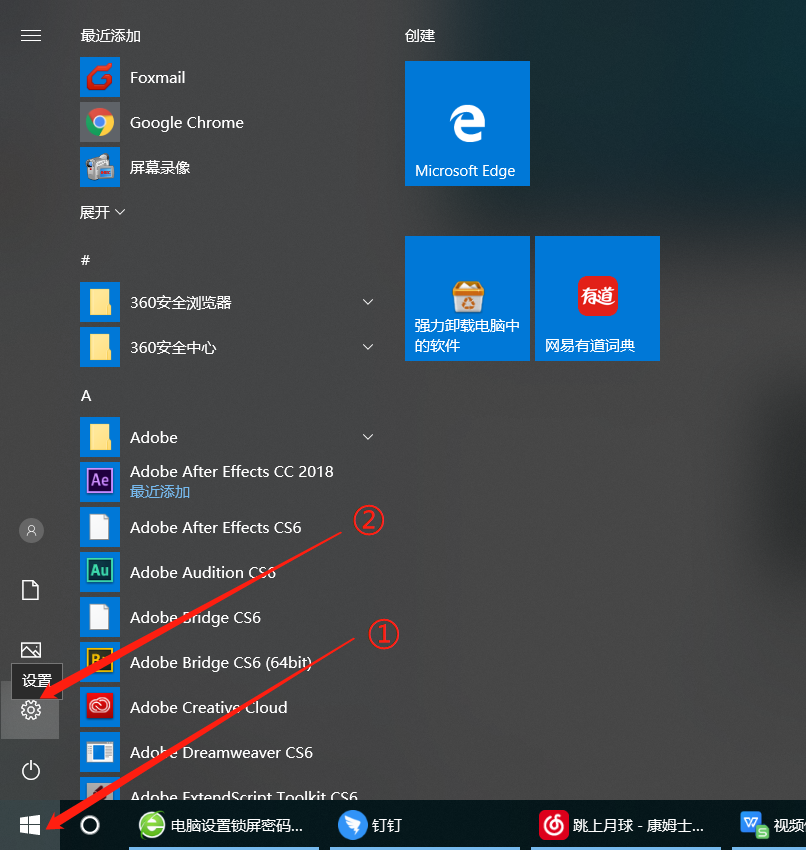806x850 pixels.
Task: Click the user account icon in the sidebar
Action: coord(30,530)
